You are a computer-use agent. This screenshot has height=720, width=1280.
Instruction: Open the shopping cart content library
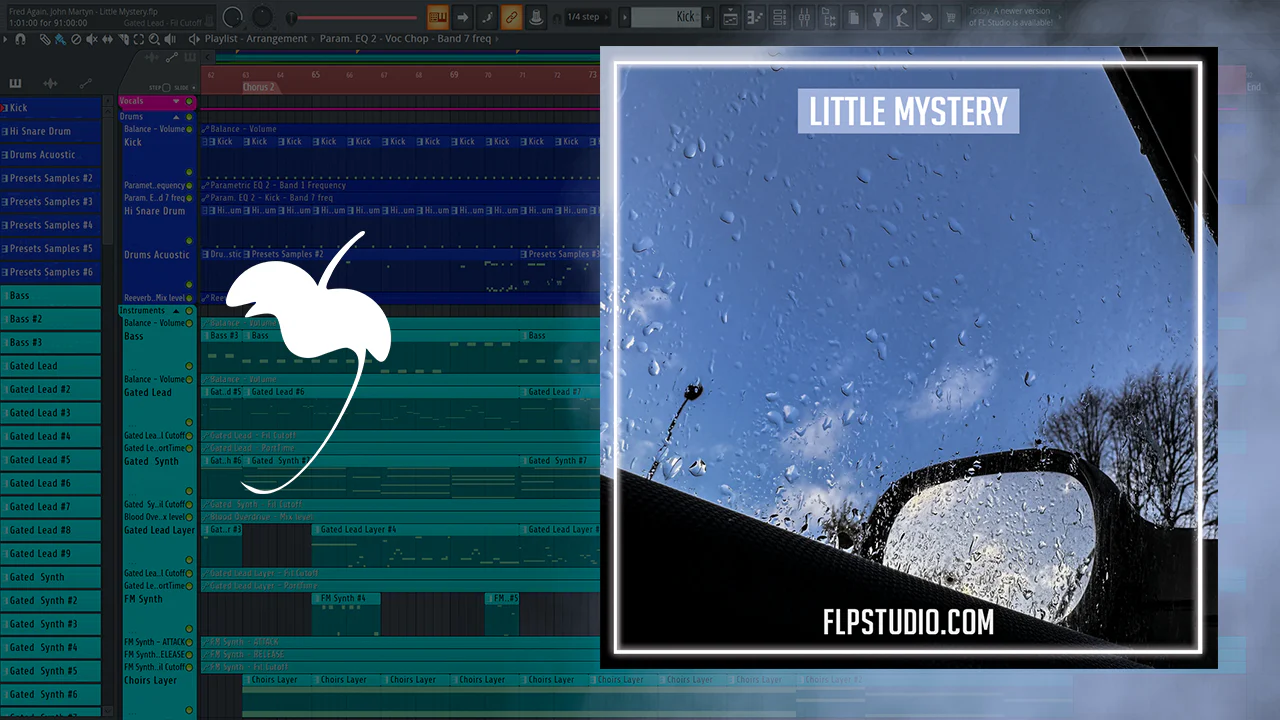pyautogui.click(x=951, y=17)
